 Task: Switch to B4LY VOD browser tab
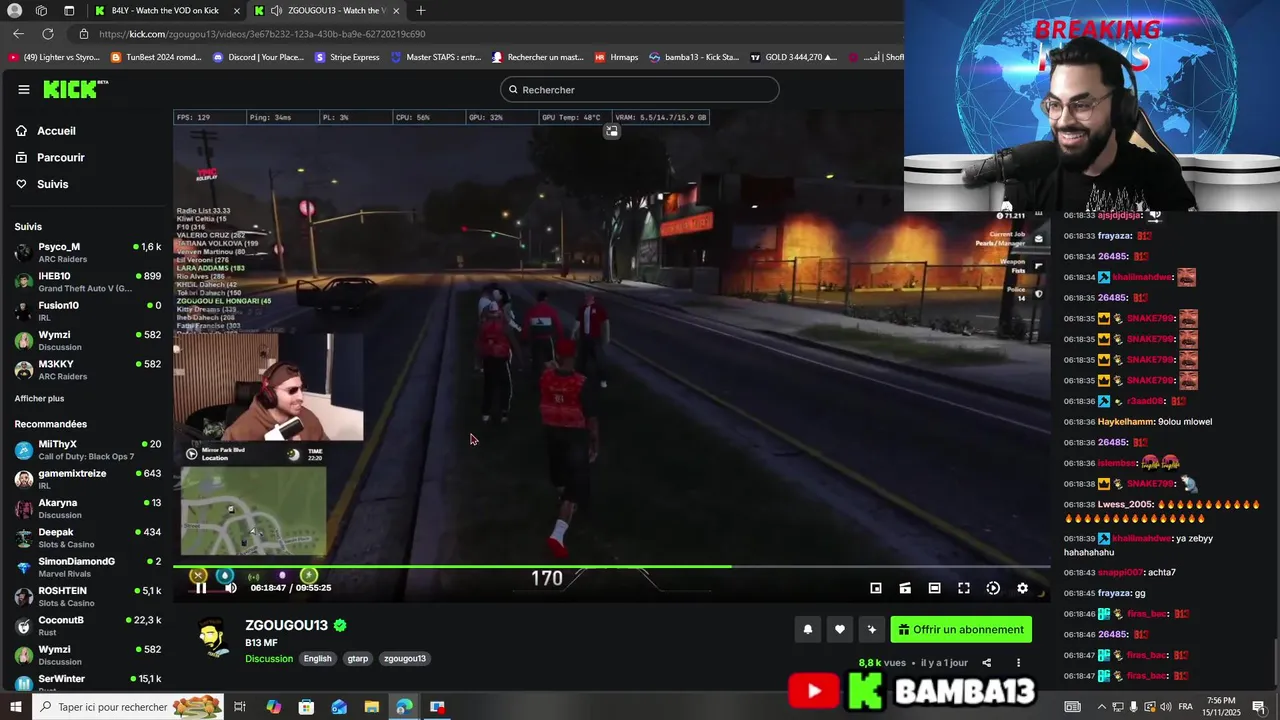click(x=165, y=10)
